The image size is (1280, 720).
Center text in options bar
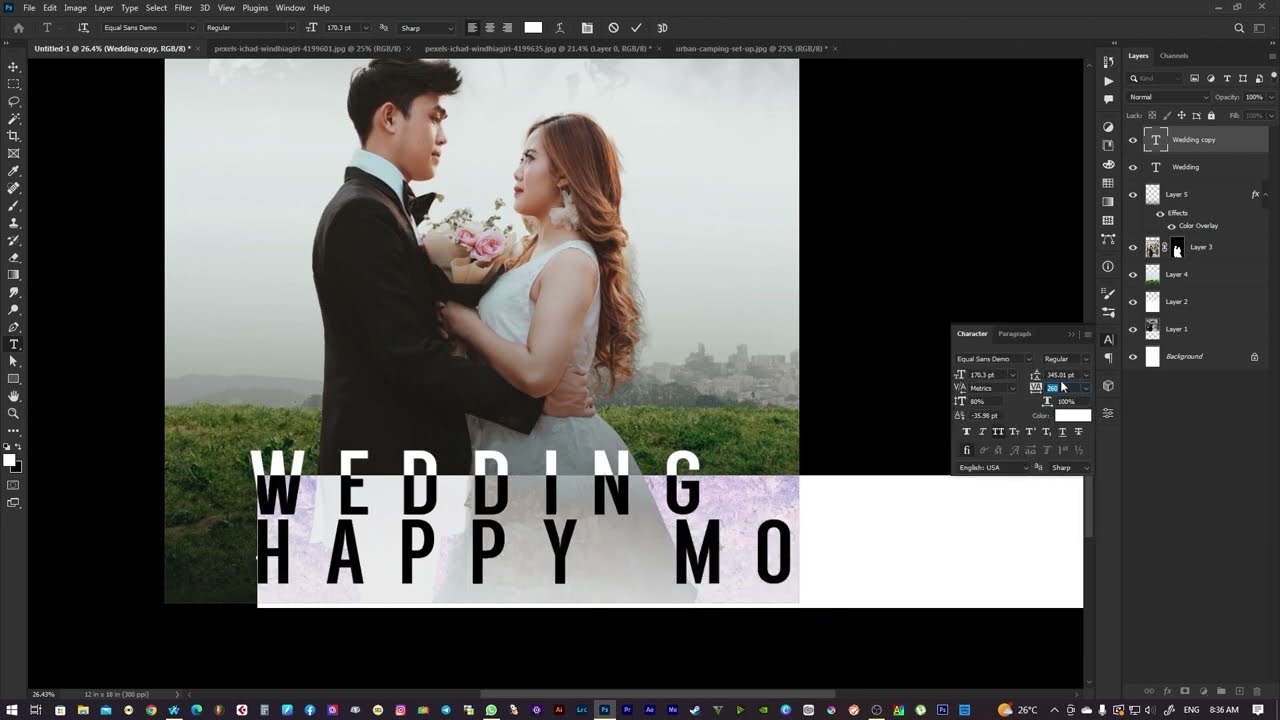(489, 28)
